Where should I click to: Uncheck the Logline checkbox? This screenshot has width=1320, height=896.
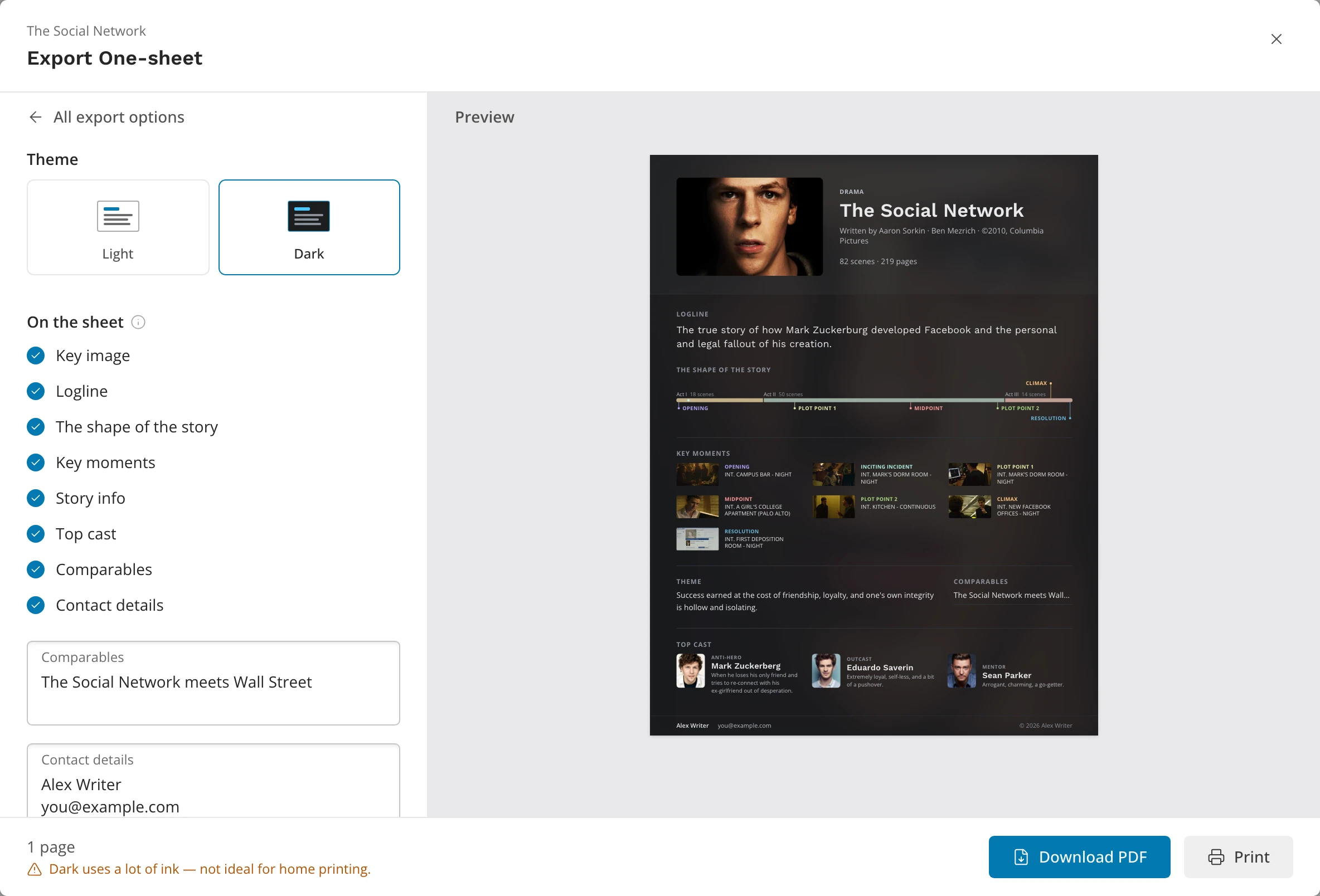(x=36, y=391)
